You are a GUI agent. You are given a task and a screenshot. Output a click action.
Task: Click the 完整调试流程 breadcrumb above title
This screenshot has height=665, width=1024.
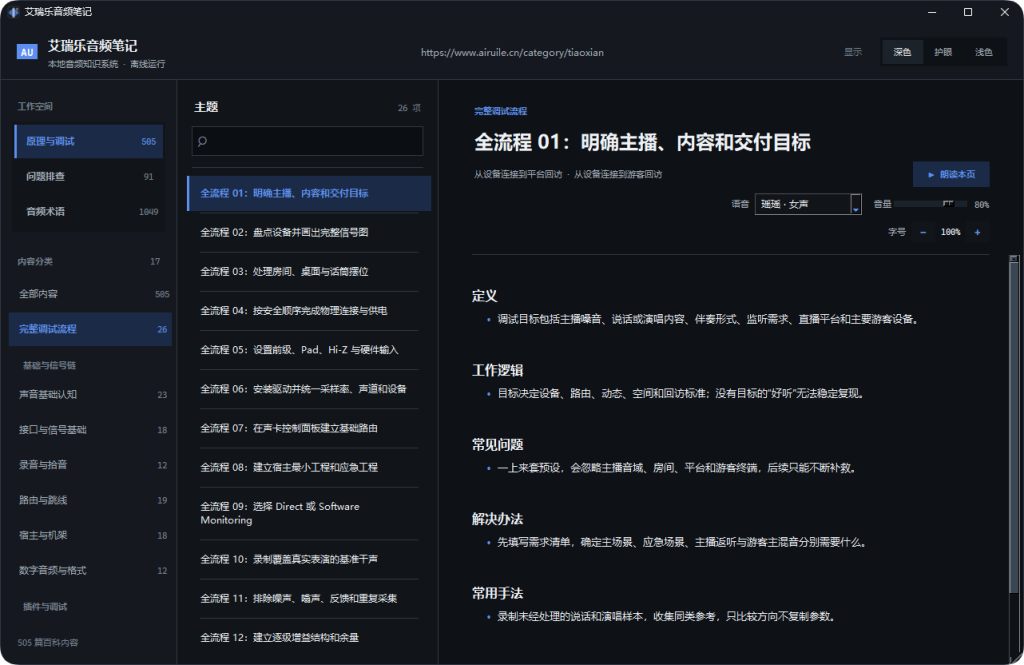[500, 112]
